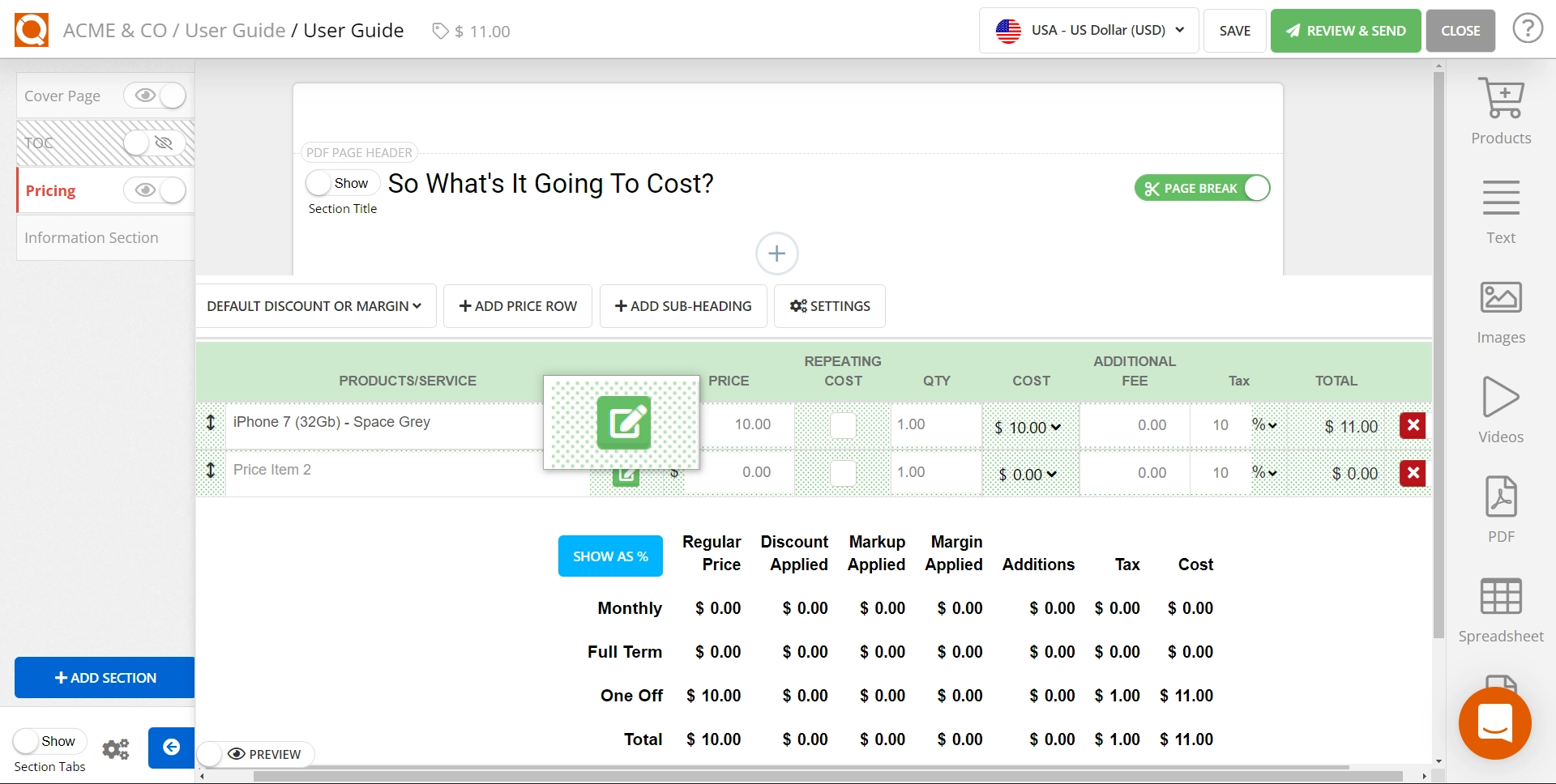1556x784 pixels.
Task: Click the plus circle to add content
Action: [x=776, y=254]
